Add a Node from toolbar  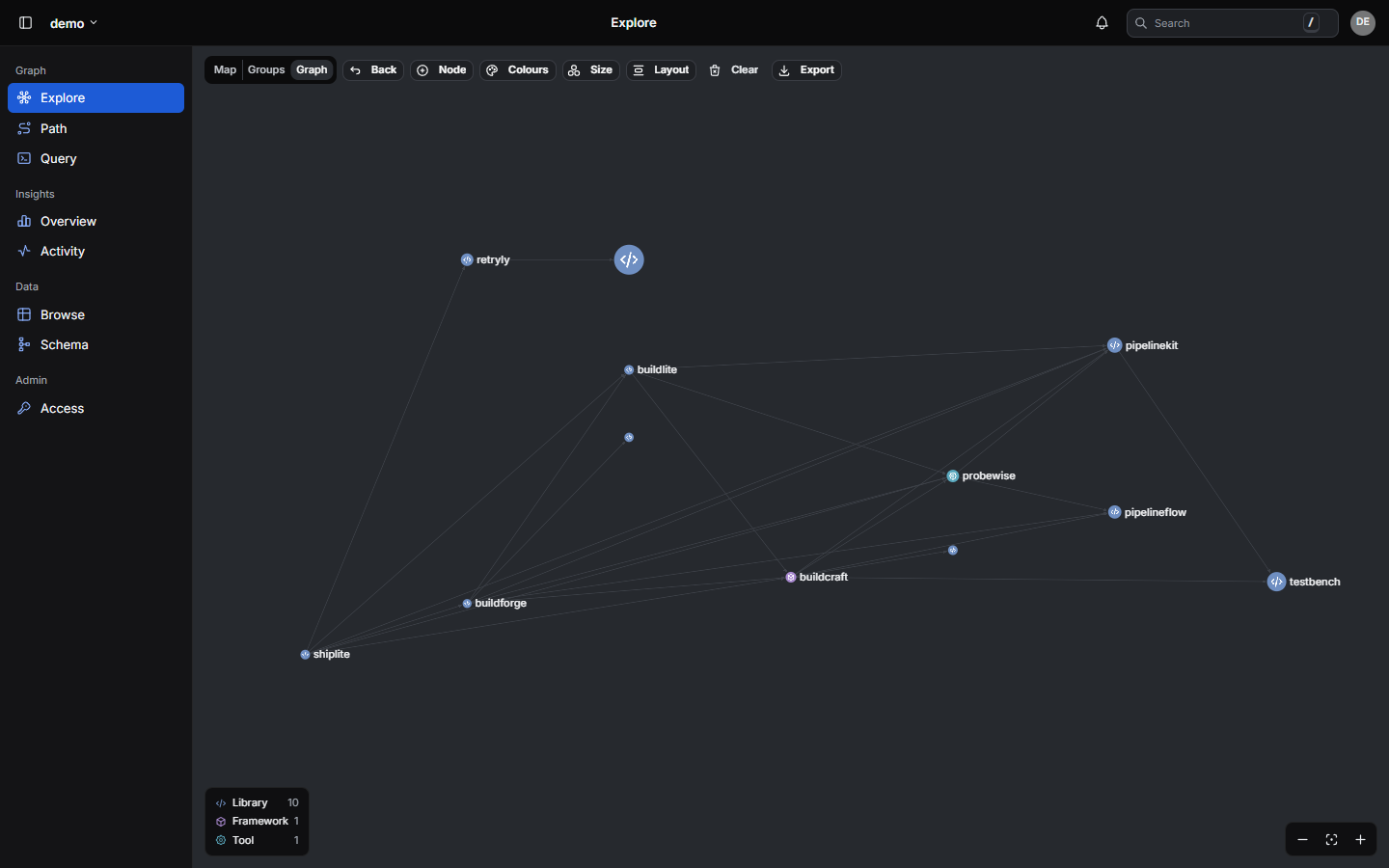442,70
